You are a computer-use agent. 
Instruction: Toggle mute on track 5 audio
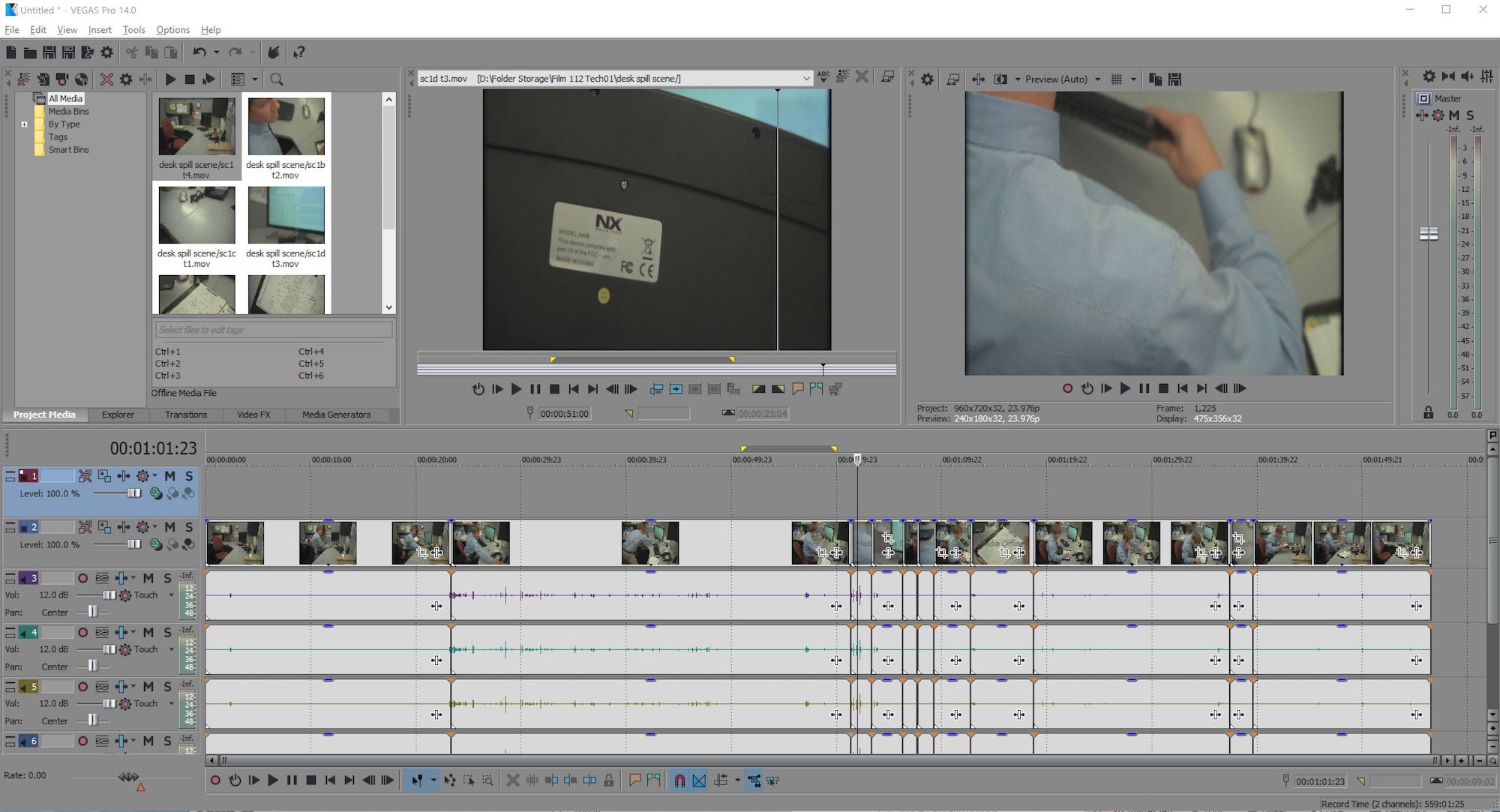[147, 687]
